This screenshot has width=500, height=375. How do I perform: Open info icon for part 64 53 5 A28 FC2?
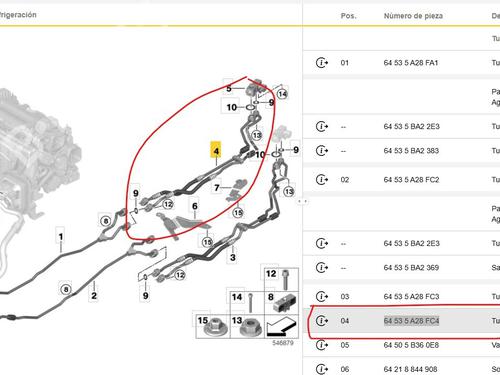tap(322, 179)
